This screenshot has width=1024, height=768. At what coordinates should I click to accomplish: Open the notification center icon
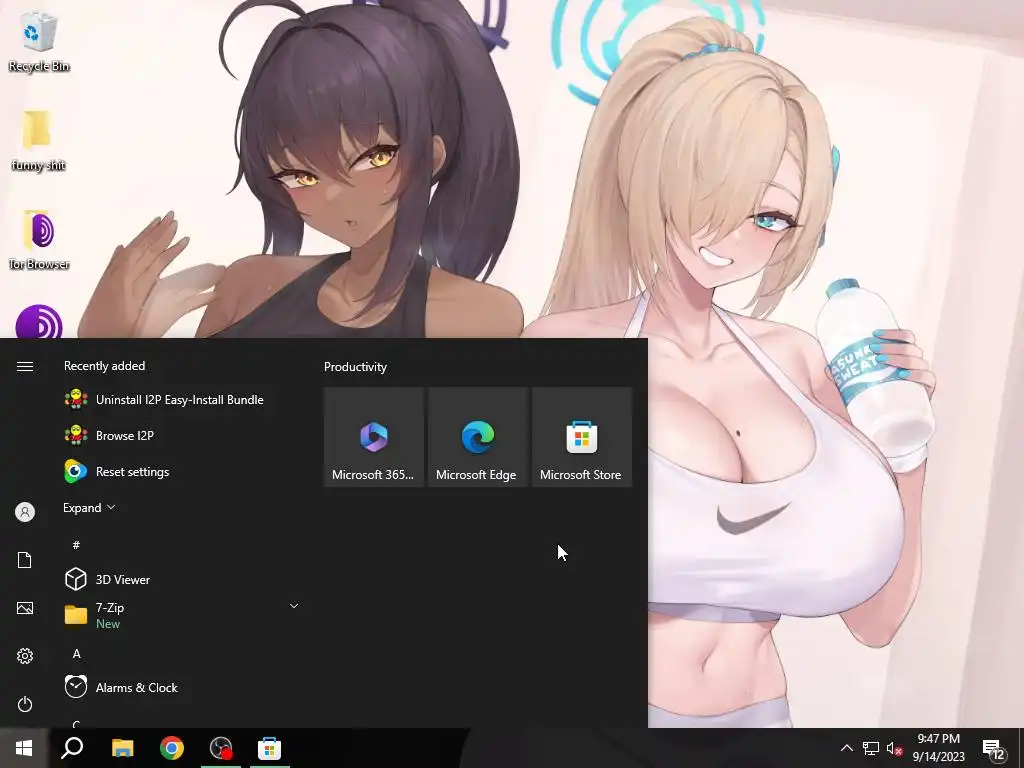pos(993,748)
